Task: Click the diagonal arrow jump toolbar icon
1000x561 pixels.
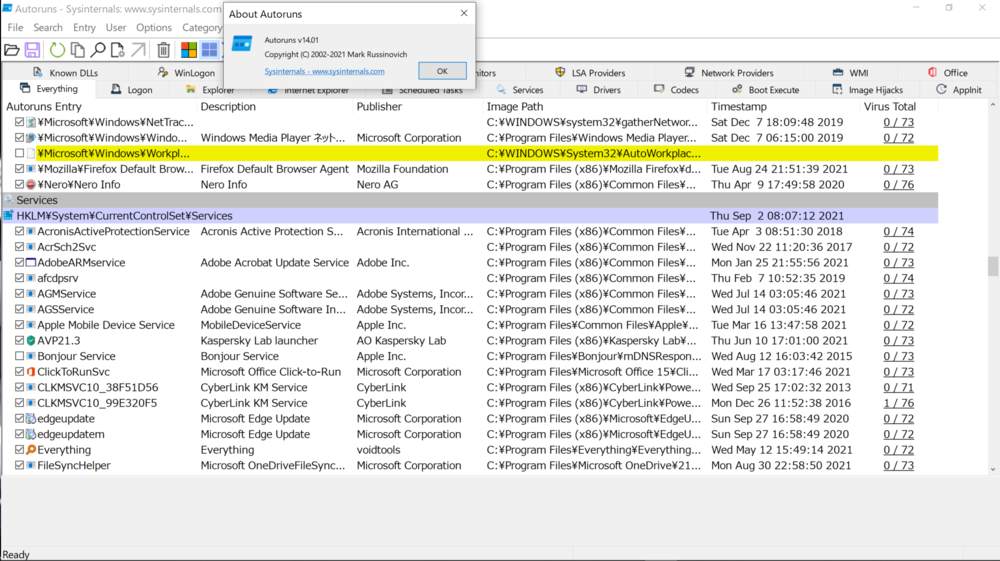Action: [x=138, y=50]
